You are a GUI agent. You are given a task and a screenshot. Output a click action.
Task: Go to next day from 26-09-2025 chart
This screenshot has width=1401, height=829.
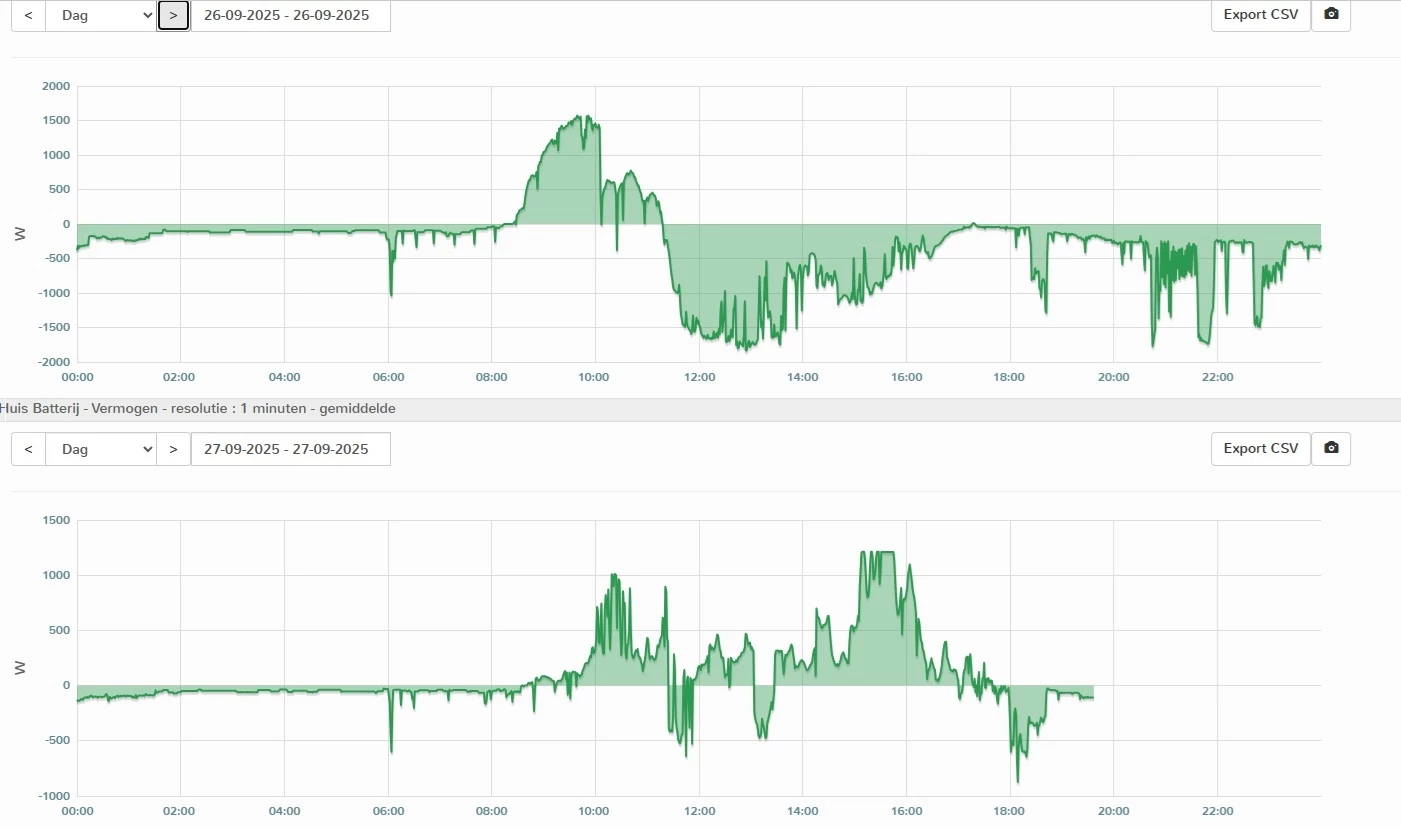point(173,15)
